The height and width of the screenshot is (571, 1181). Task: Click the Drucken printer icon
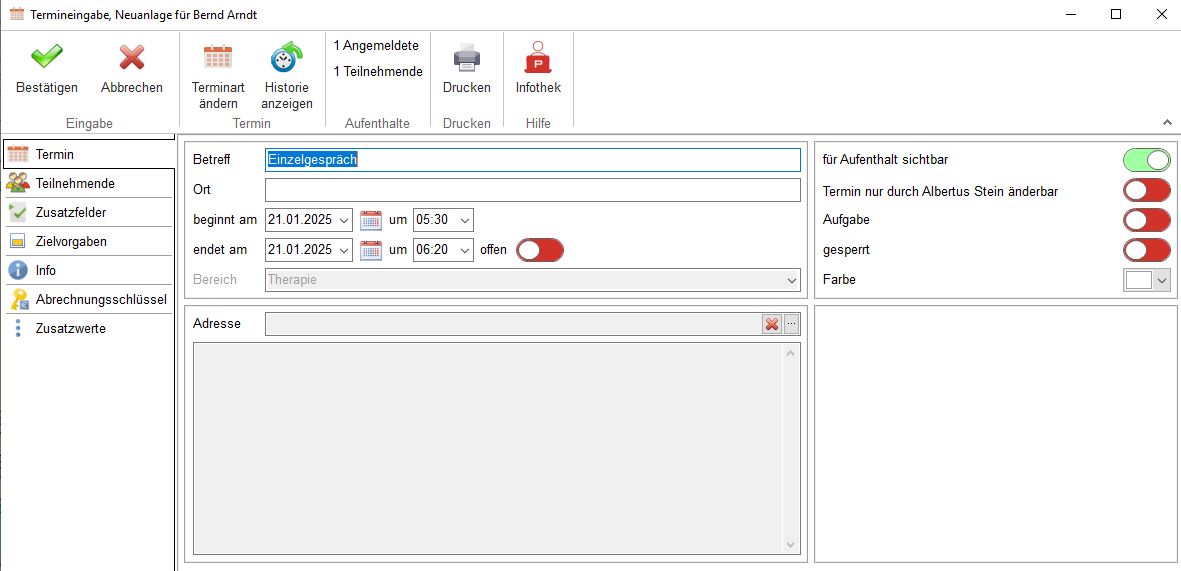coord(466,58)
